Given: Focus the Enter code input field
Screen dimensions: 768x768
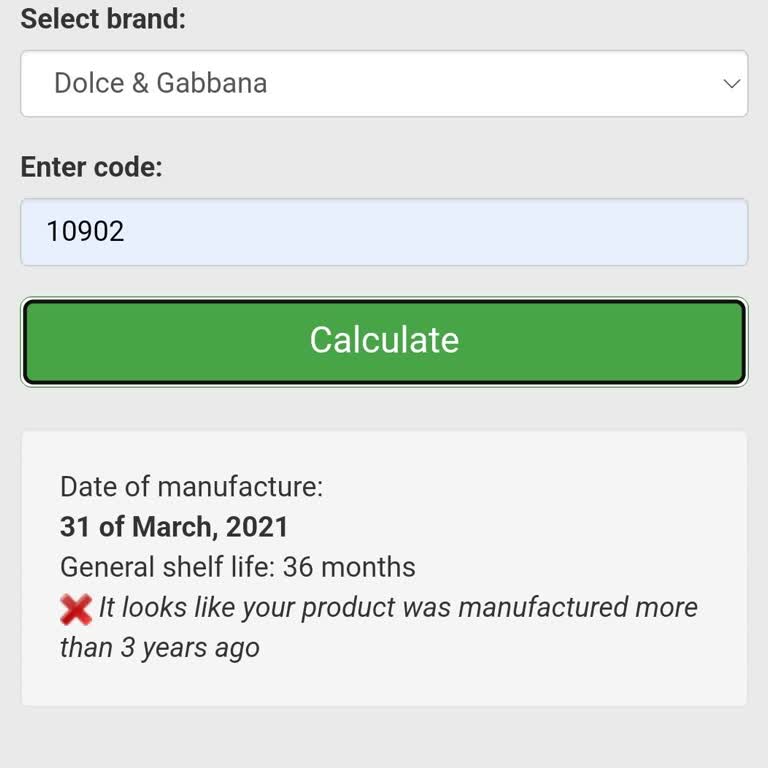Looking at the screenshot, I should pyautogui.click(x=383, y=232).
